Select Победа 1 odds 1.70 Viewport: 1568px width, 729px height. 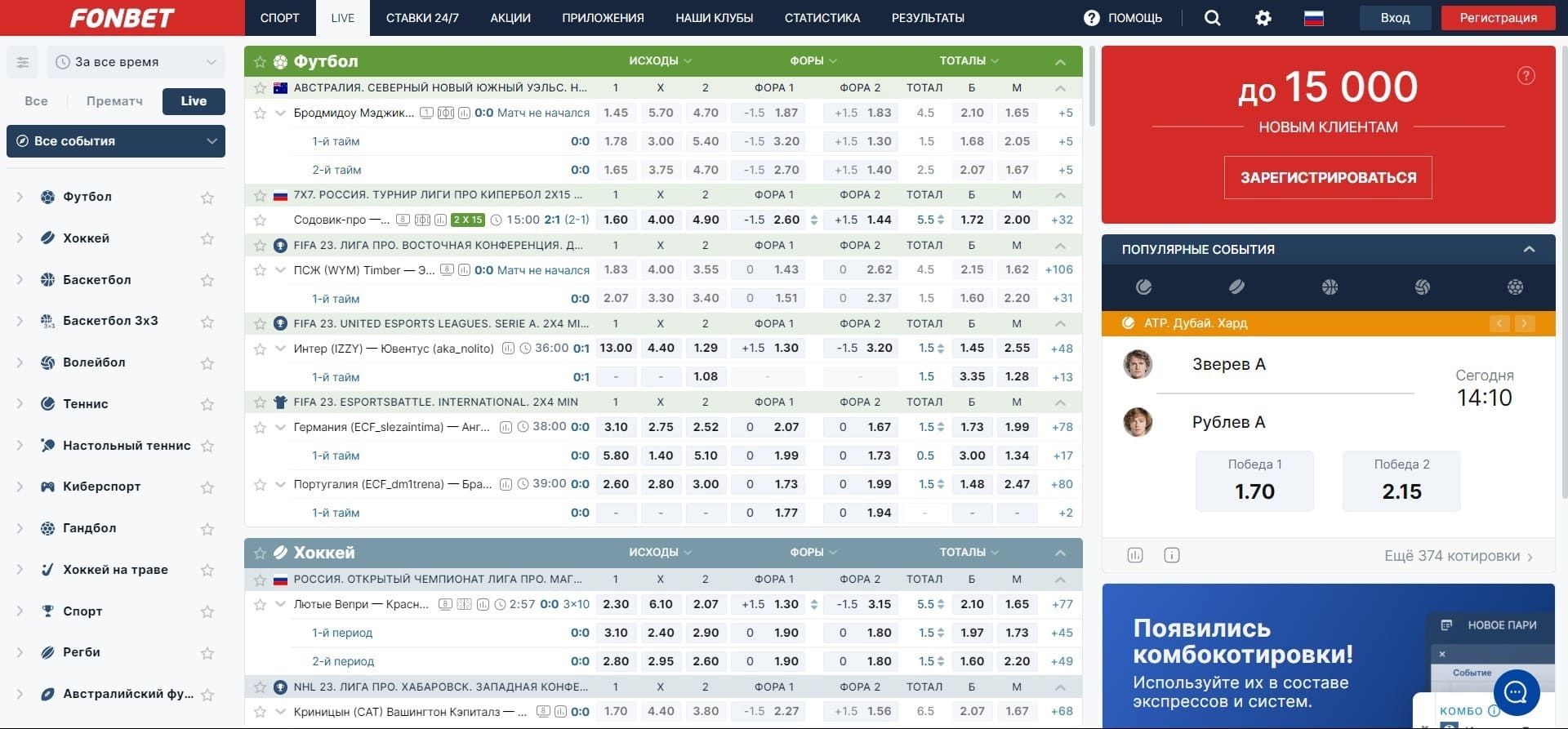1254,482
